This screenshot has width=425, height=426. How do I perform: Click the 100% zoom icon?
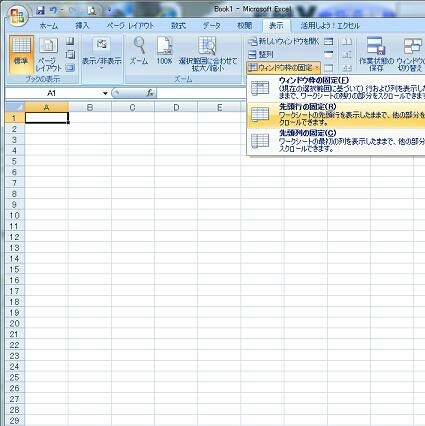[165, 51]
